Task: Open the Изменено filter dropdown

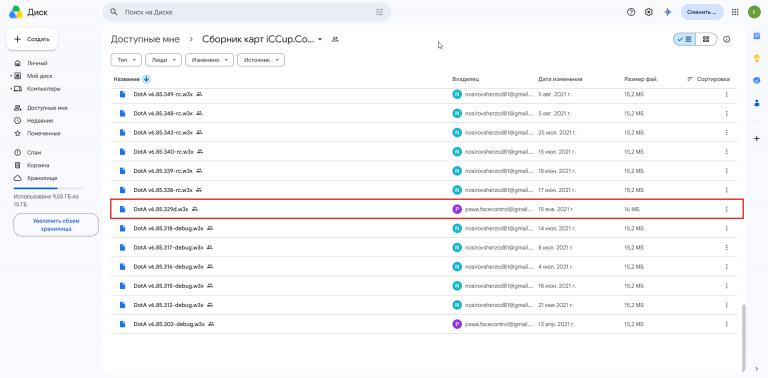Action: click(x=210, y=60)
